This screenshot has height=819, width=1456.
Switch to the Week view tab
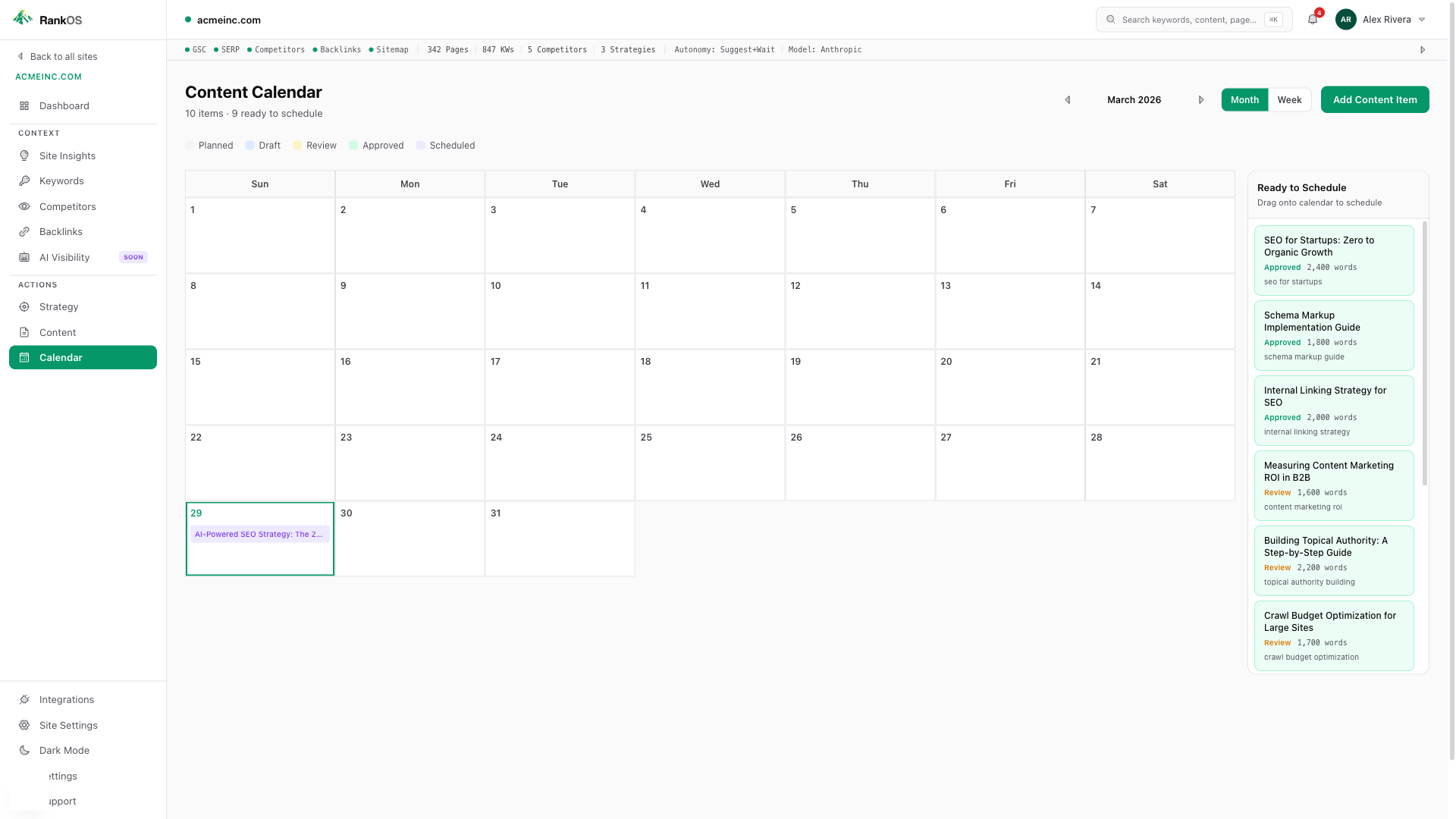click(1289, 99)
